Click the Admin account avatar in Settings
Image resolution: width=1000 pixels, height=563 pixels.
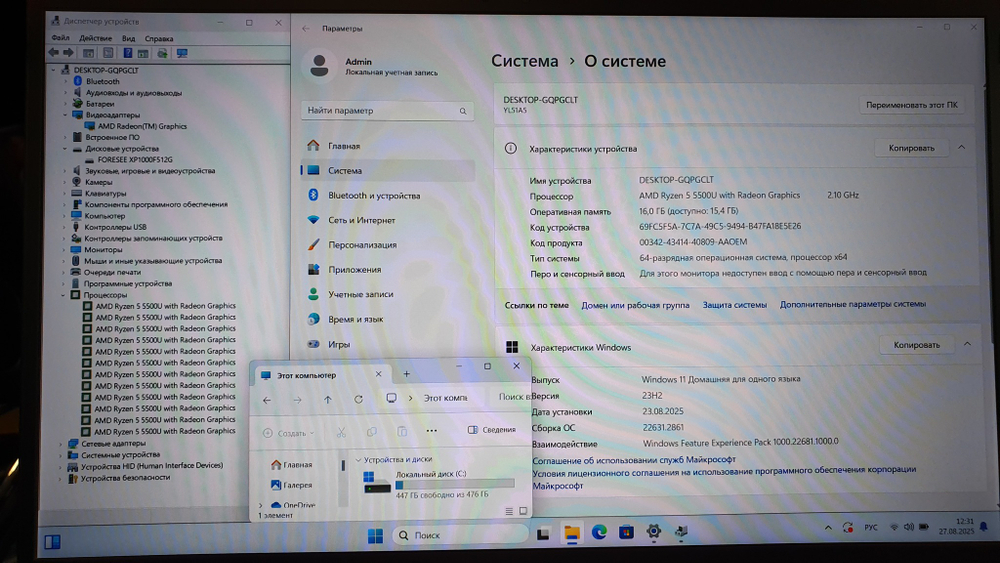coord(320,66)
